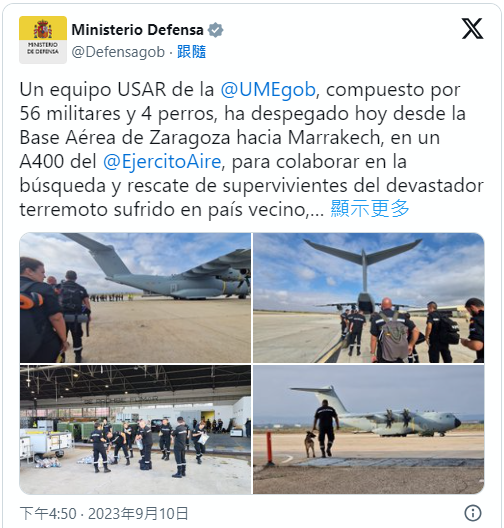Open the @Defensagob handle

118,52
